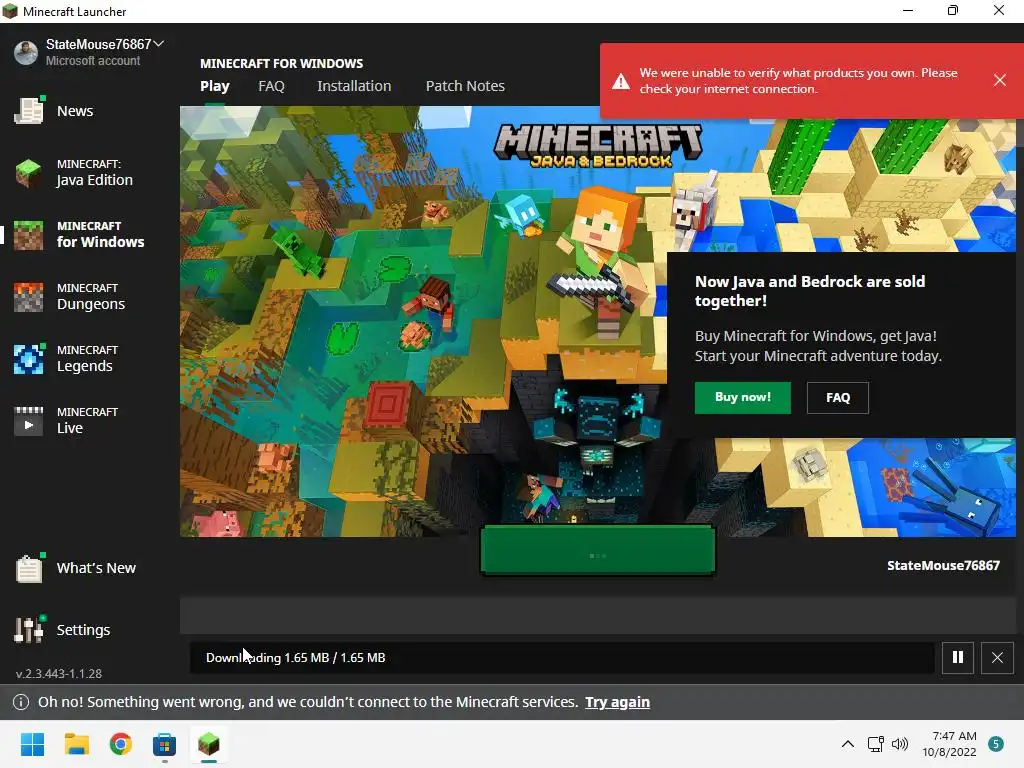1024x768 pixels.
Task: Click the user profile avatar
Action: [x=26, y=52]
